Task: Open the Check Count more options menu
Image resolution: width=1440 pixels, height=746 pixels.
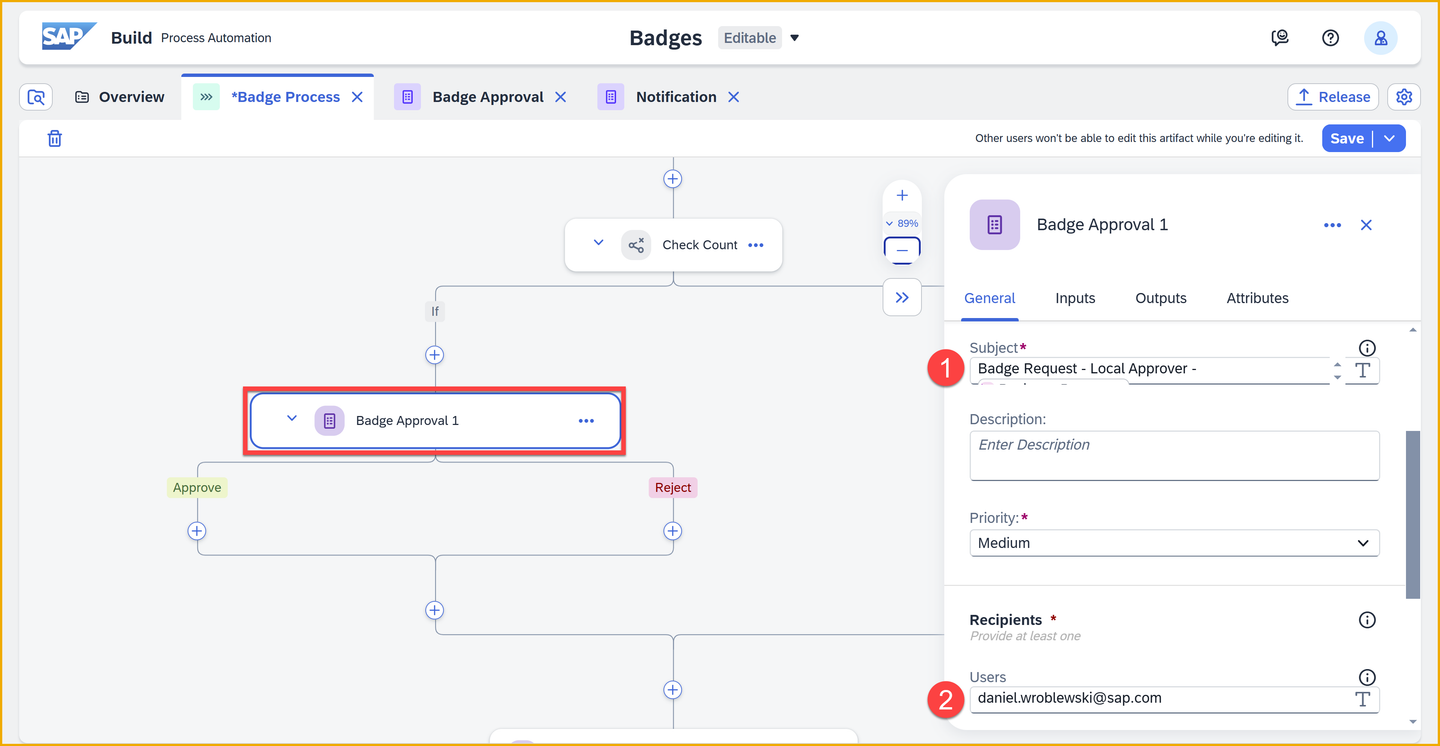Action: (x=756, y=245)
